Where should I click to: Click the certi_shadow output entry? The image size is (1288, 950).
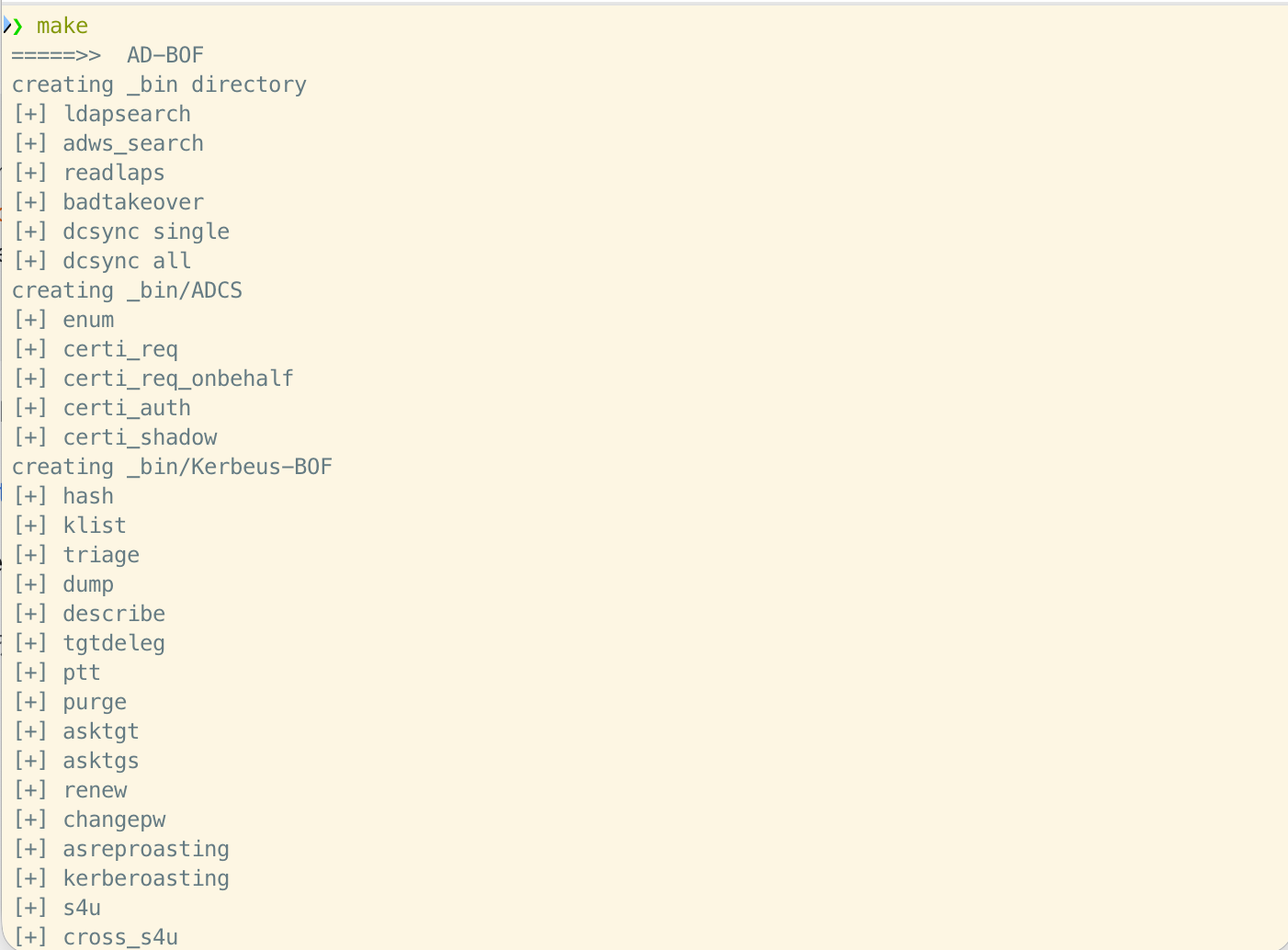pyautogui.click(x=140, y=437)
